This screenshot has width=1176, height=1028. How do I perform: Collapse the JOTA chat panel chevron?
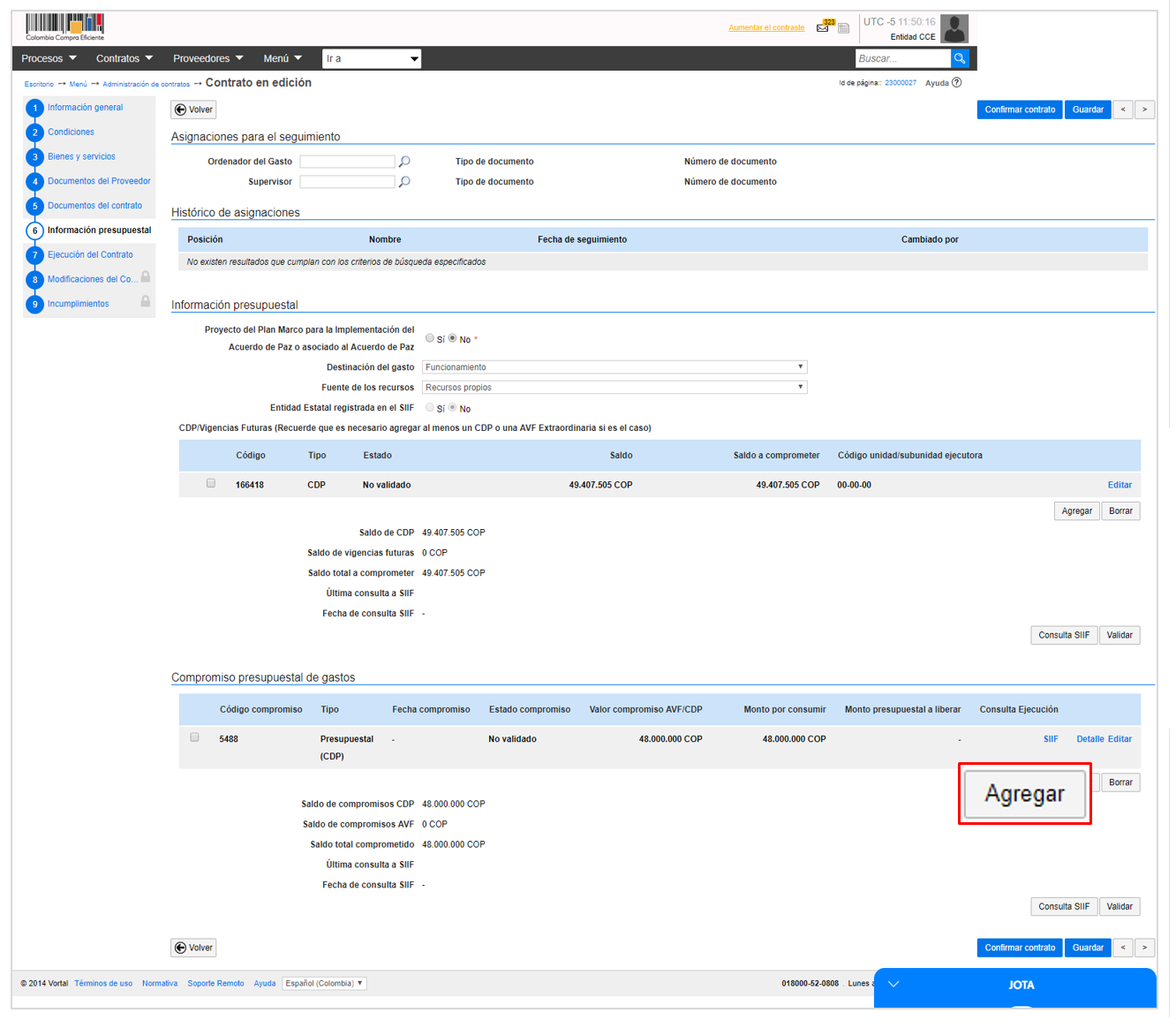893,984
